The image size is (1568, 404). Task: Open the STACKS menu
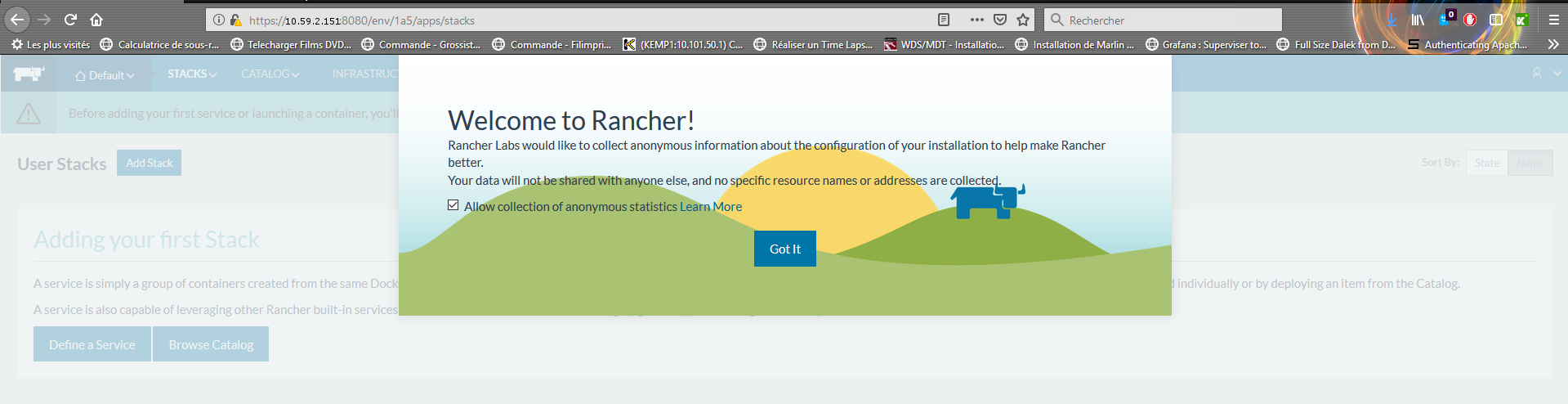[x=192, y=74]
